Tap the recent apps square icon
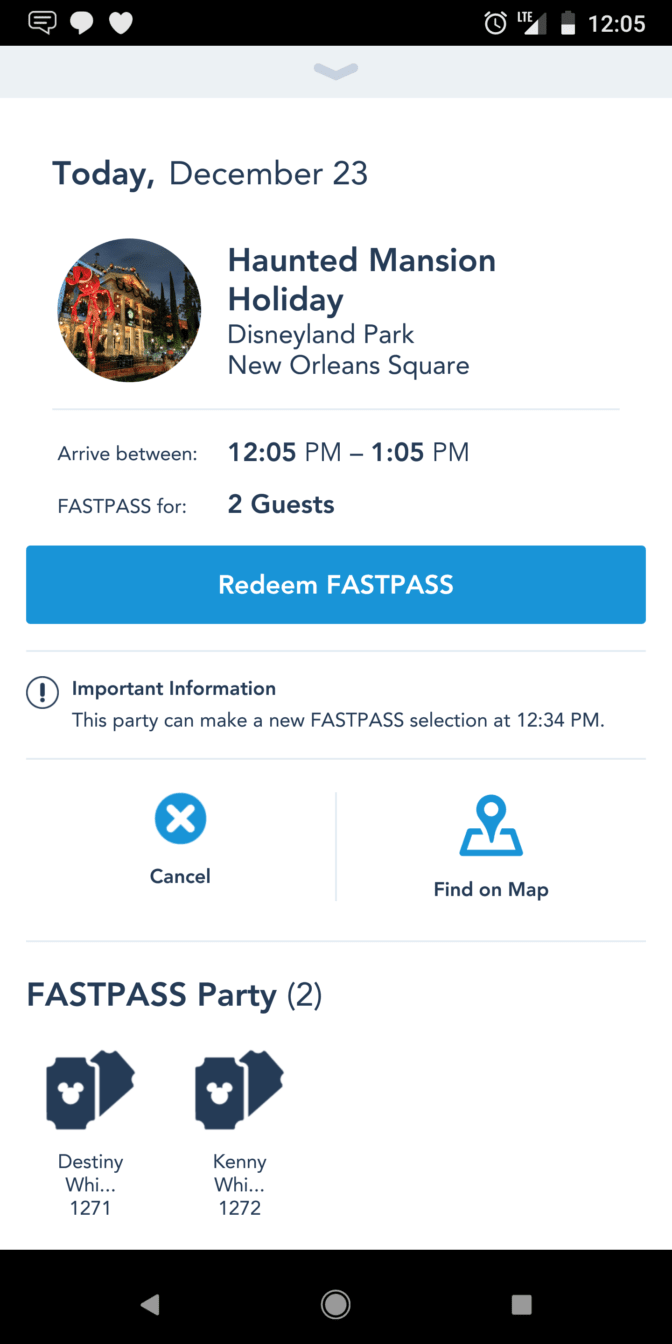The image size is (672, 1344). point(521,1304)
